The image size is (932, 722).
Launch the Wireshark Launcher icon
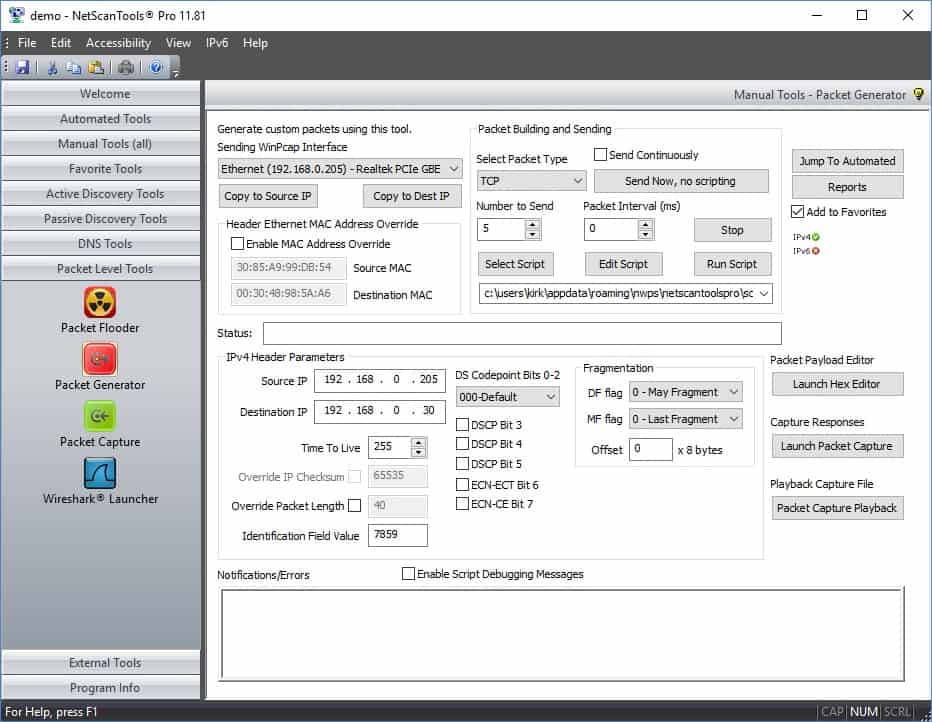click(100, 473)
